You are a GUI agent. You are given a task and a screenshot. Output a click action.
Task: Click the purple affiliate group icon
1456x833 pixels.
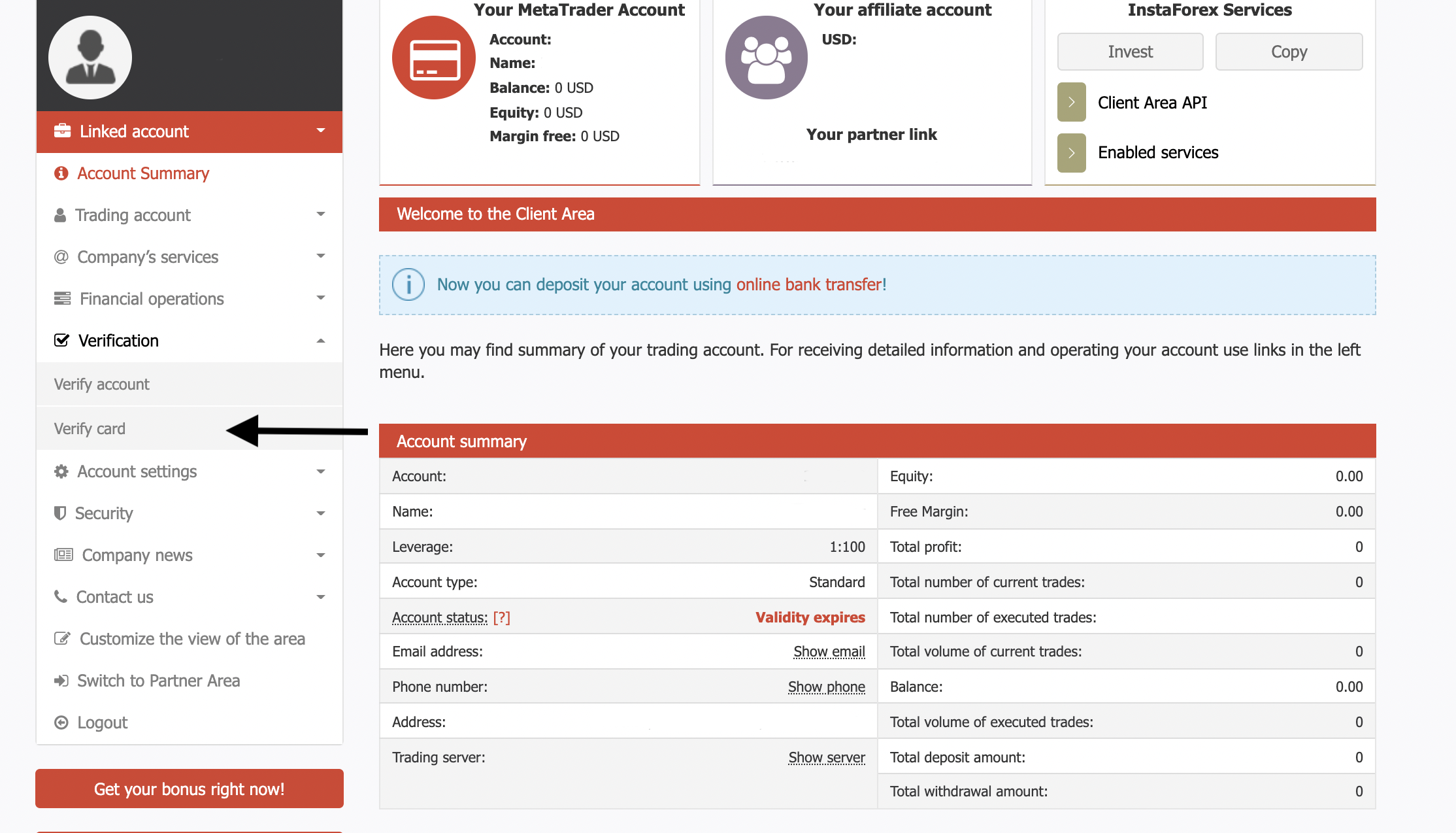point(767,58)
